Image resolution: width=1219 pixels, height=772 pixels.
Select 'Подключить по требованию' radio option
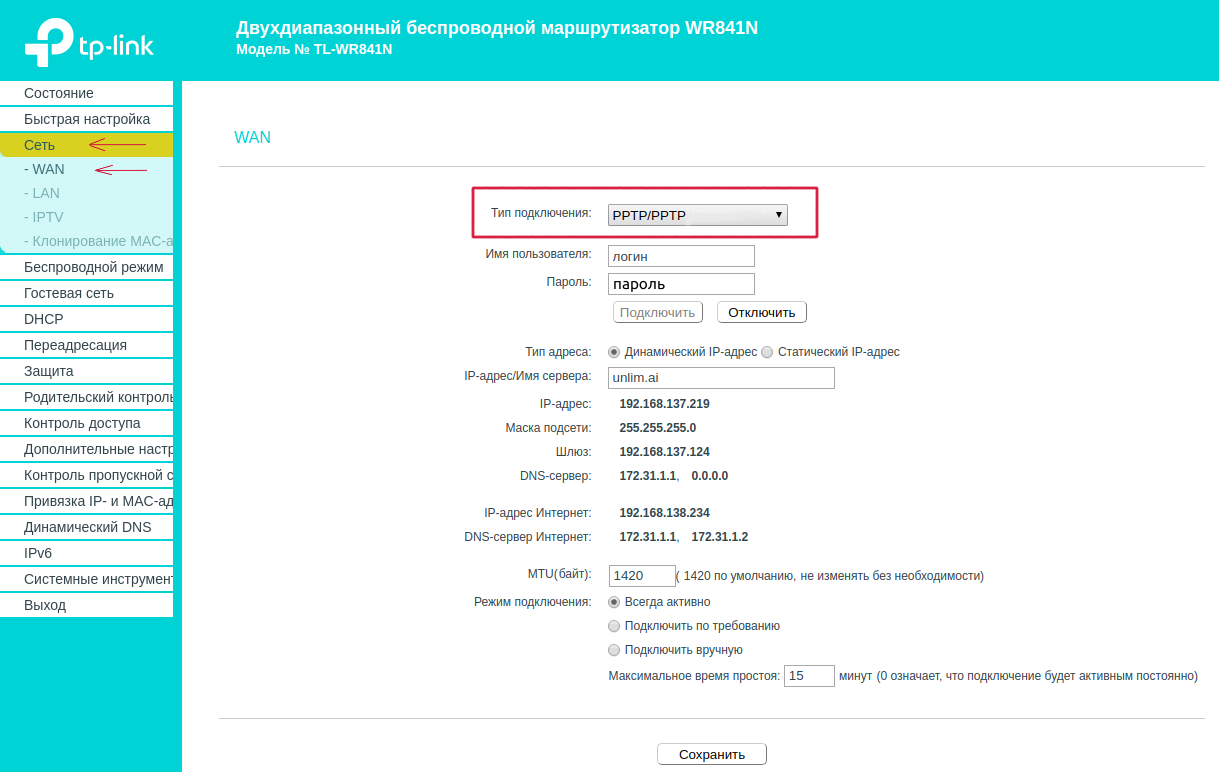tap(614, 626)
